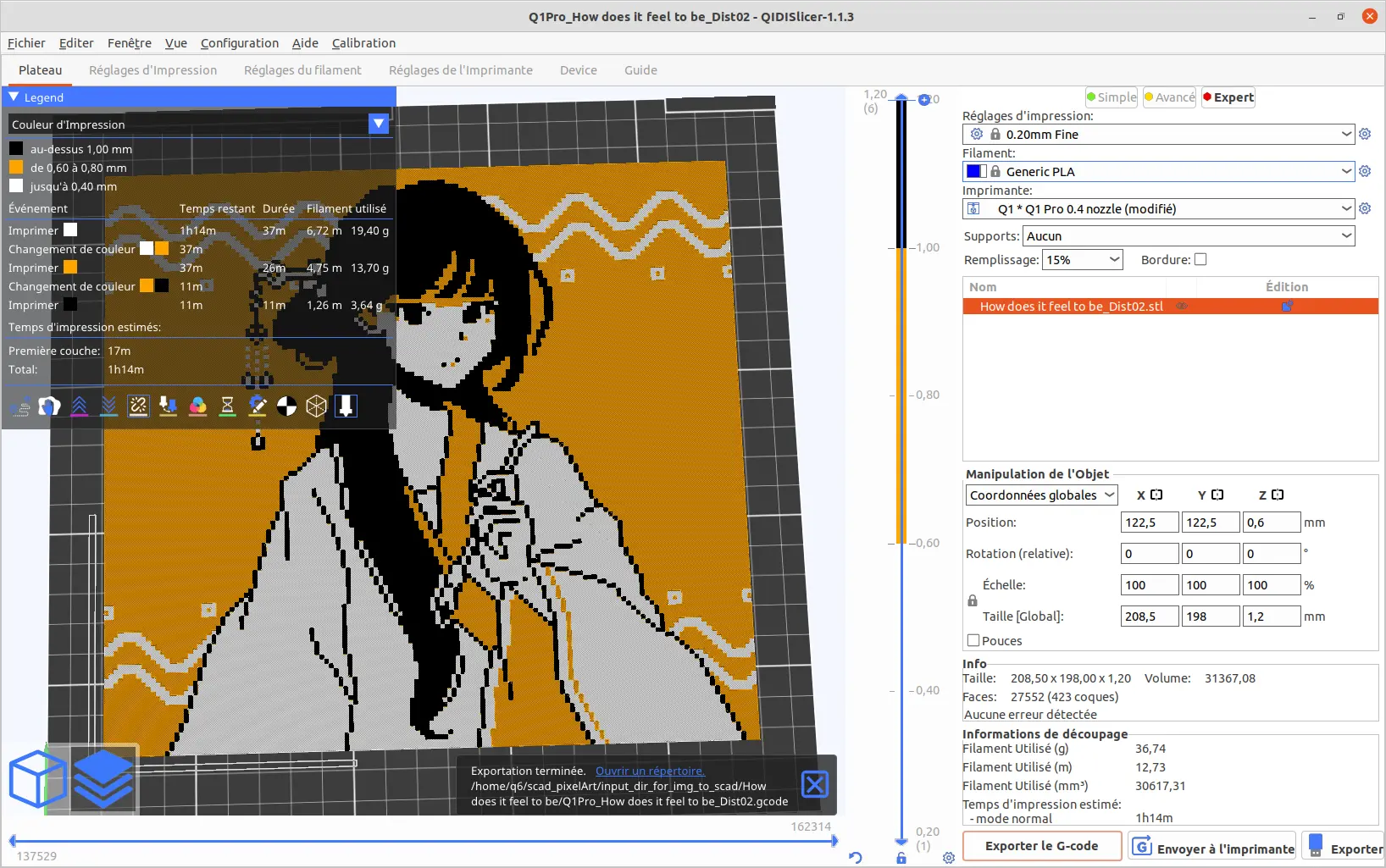Viewport: 1386px width, 868px height.
Task: Open filament settings gear beside Generic PLA
Action: (x=1365, y=171)
